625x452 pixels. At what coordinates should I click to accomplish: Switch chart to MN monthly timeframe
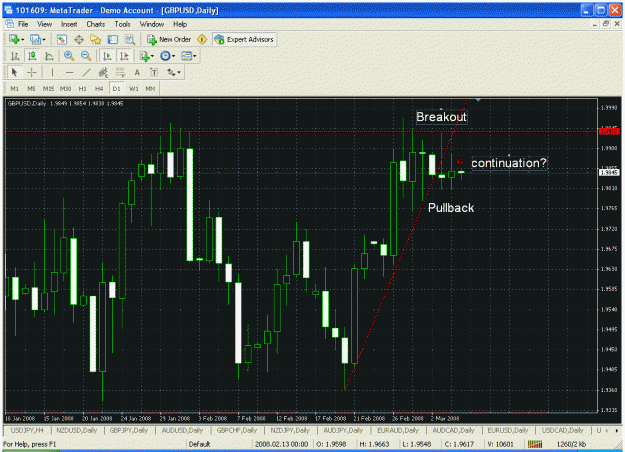(x=150, y=88)
